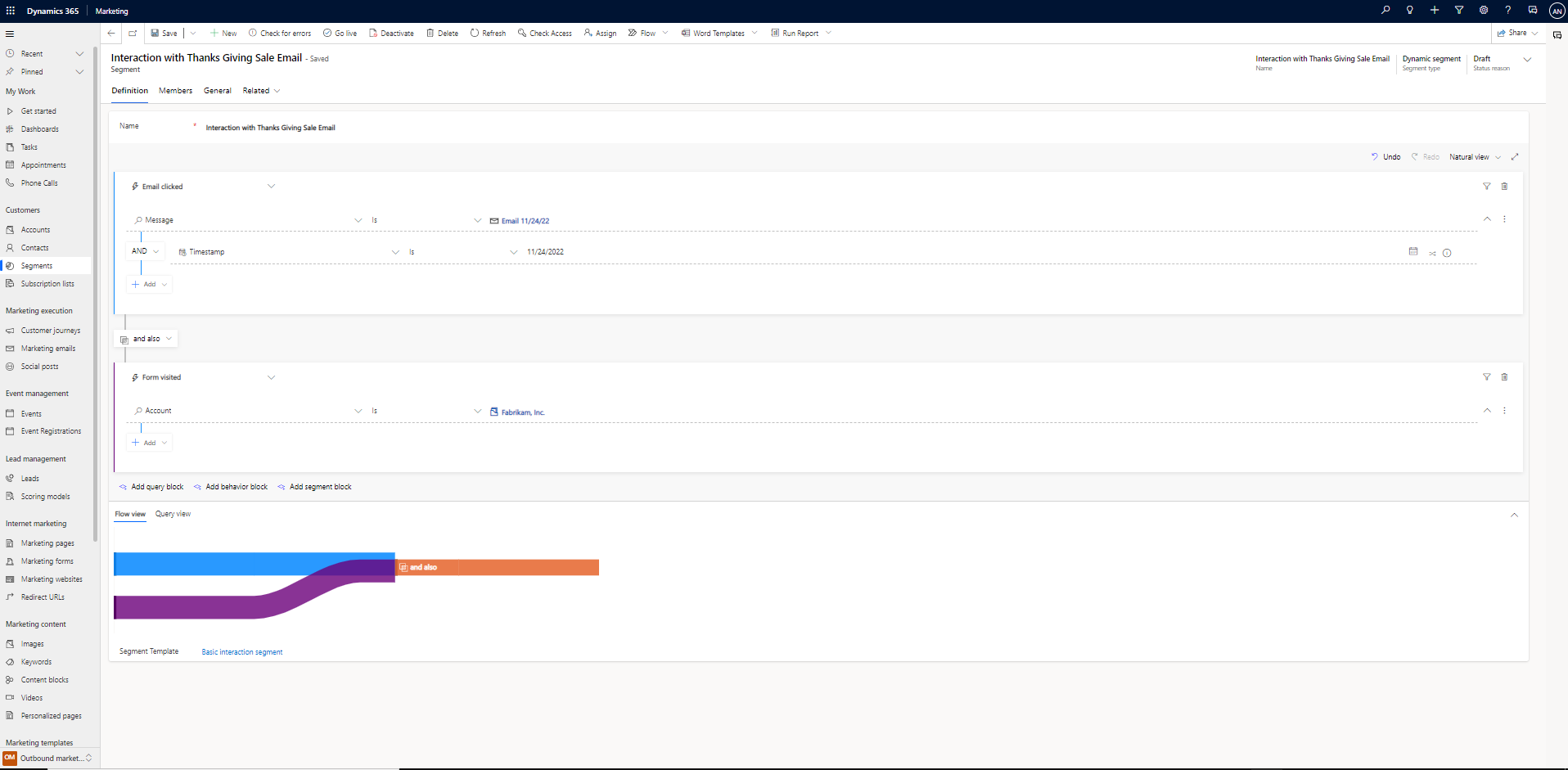1568x770 pixels.
Task: Open the 'and also' operator dropdown
Action: click(169, 339)
